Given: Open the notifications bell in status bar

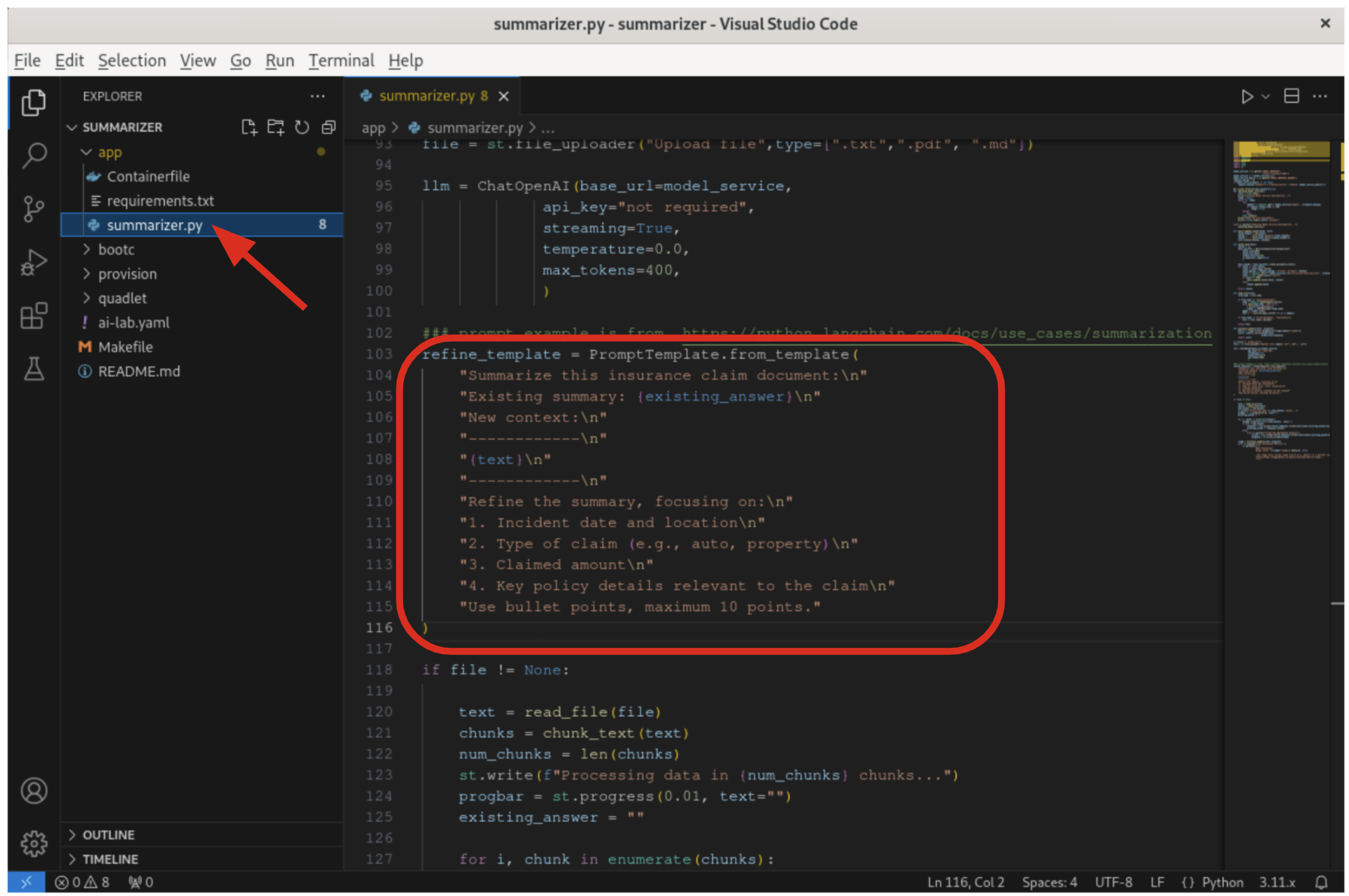Looking at the screenshot, I should click(1321, 882).
